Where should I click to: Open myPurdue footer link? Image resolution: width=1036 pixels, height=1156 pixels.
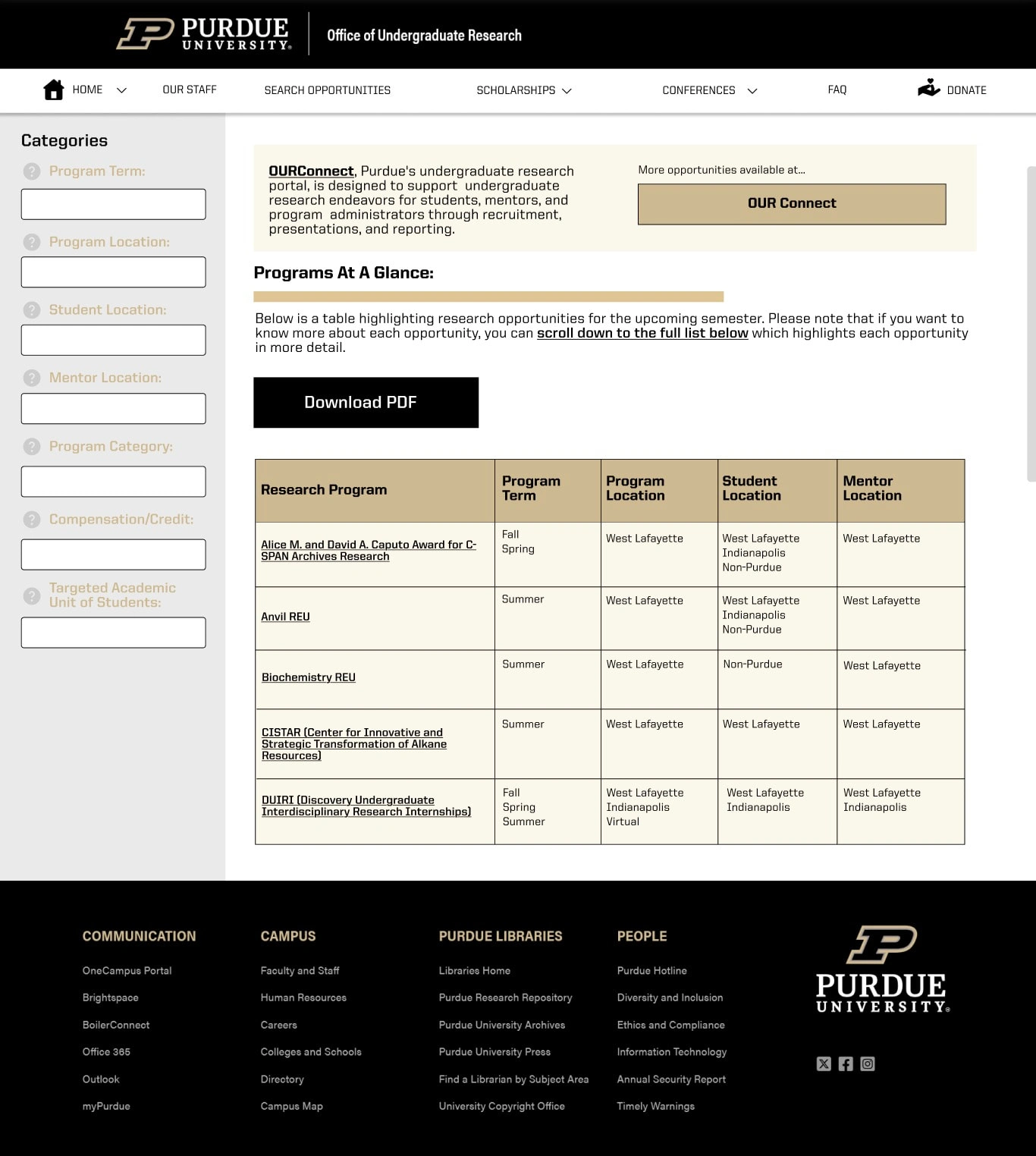(106, 1107)
